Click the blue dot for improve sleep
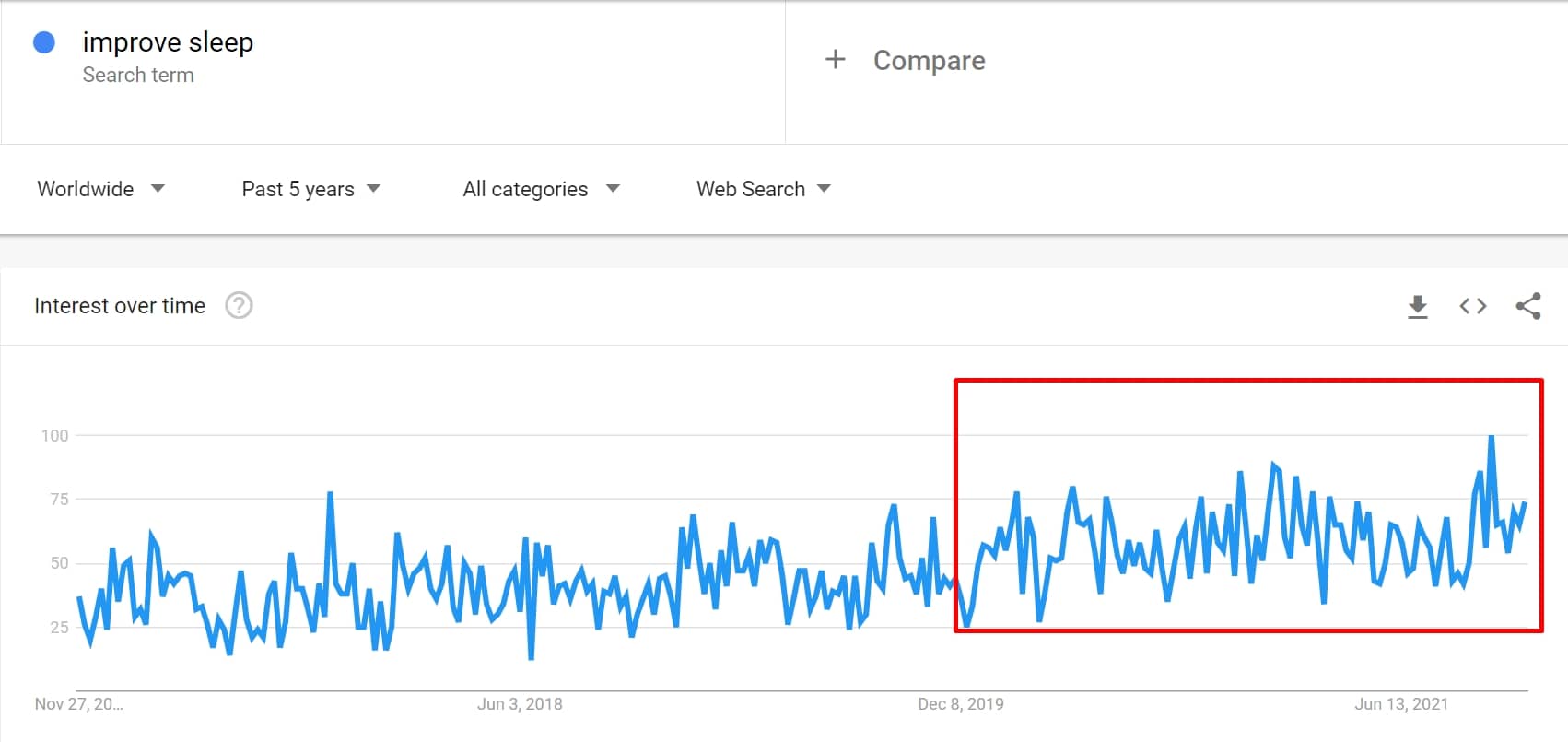 click(44, 42)
